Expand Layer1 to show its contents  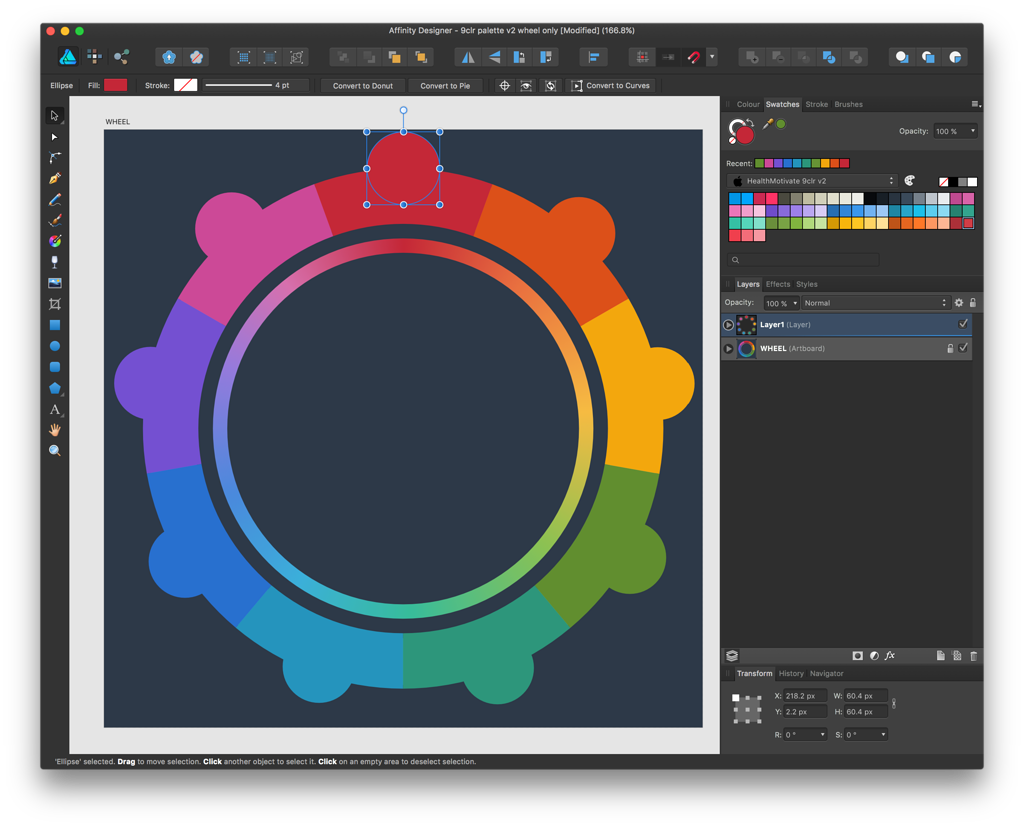click(728, 324)
